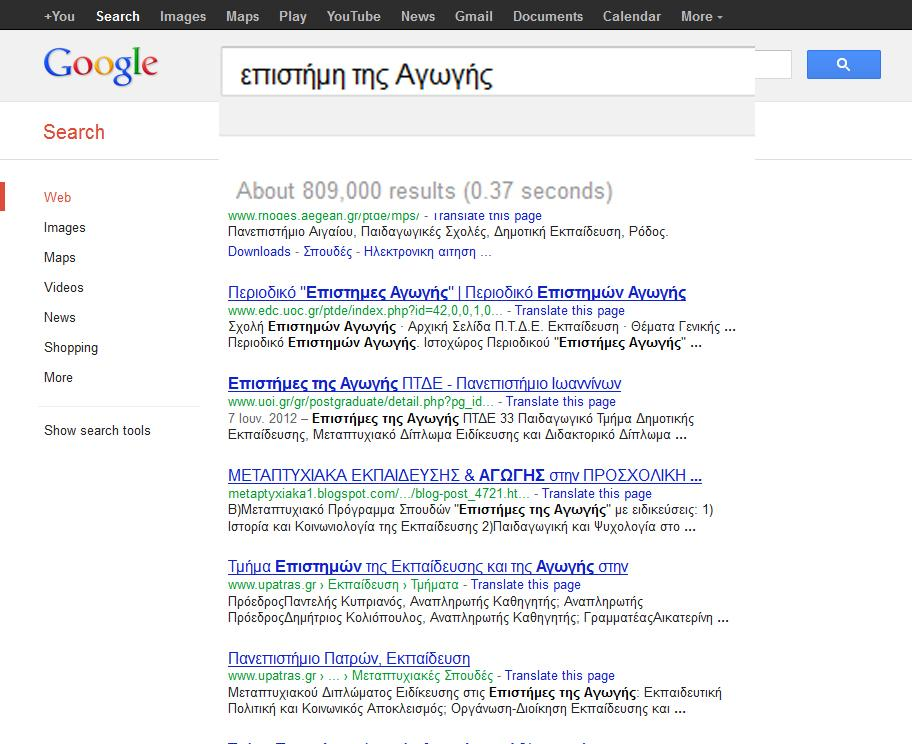912x744 pixels.
Task: Select the Web filter in the sidebar
Action: [58, 197]
